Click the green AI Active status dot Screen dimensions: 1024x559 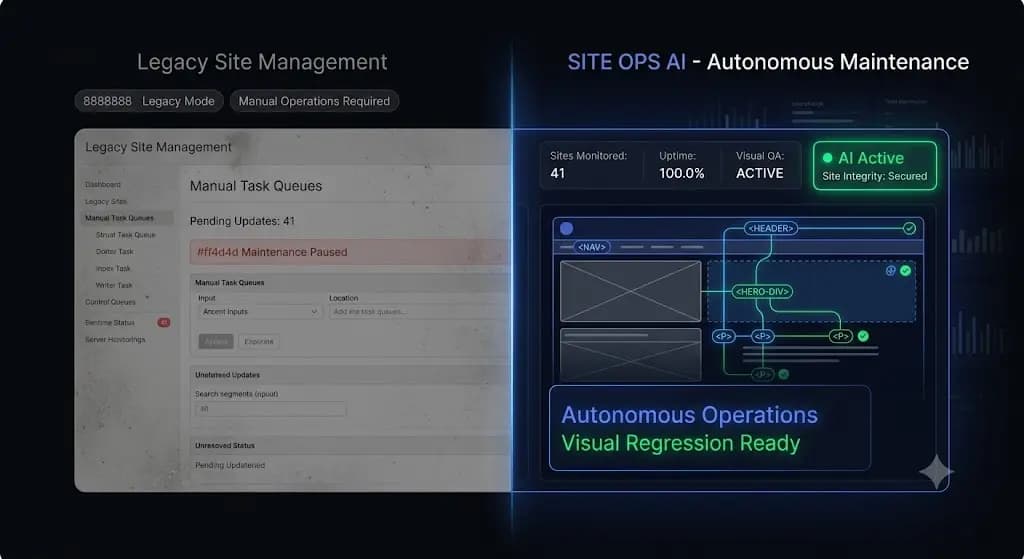coord(827,158)
